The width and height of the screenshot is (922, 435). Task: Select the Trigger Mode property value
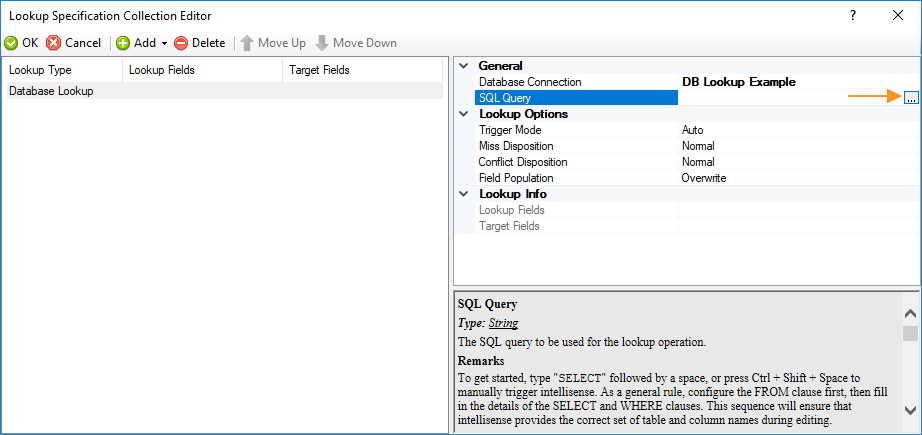(x=790, y=130)
